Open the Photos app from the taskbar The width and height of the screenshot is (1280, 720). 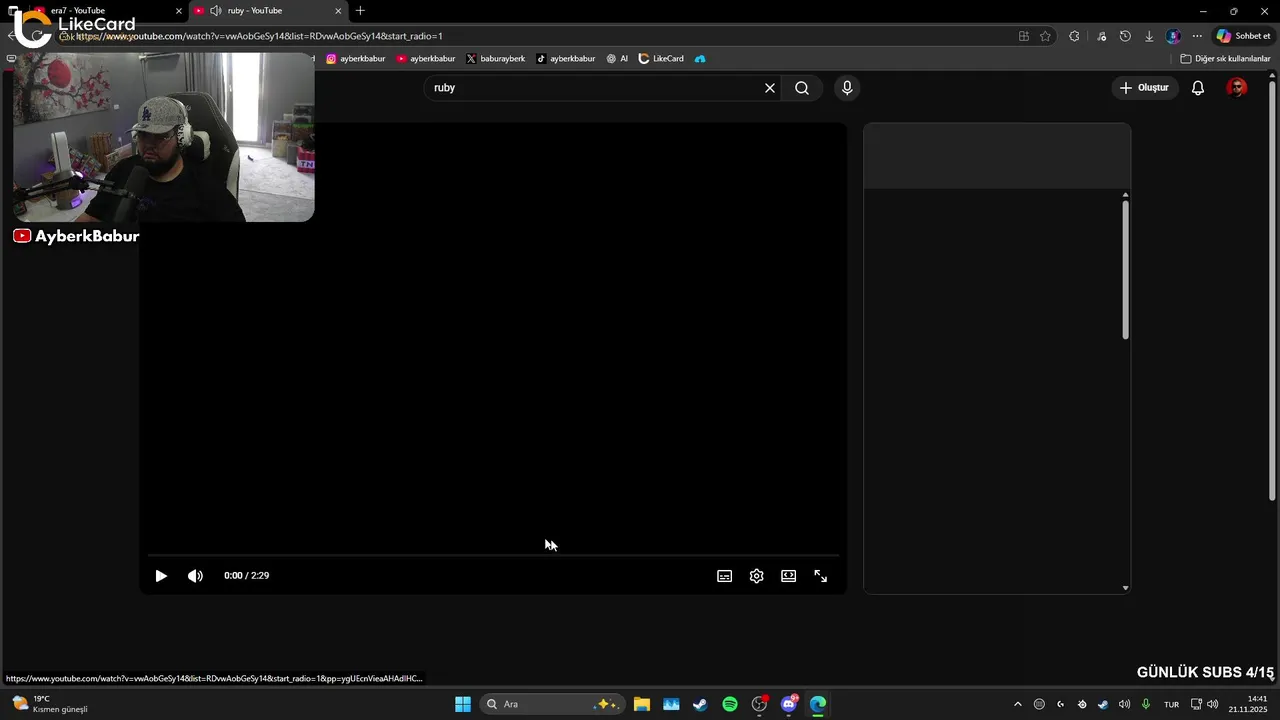point(671,704)
